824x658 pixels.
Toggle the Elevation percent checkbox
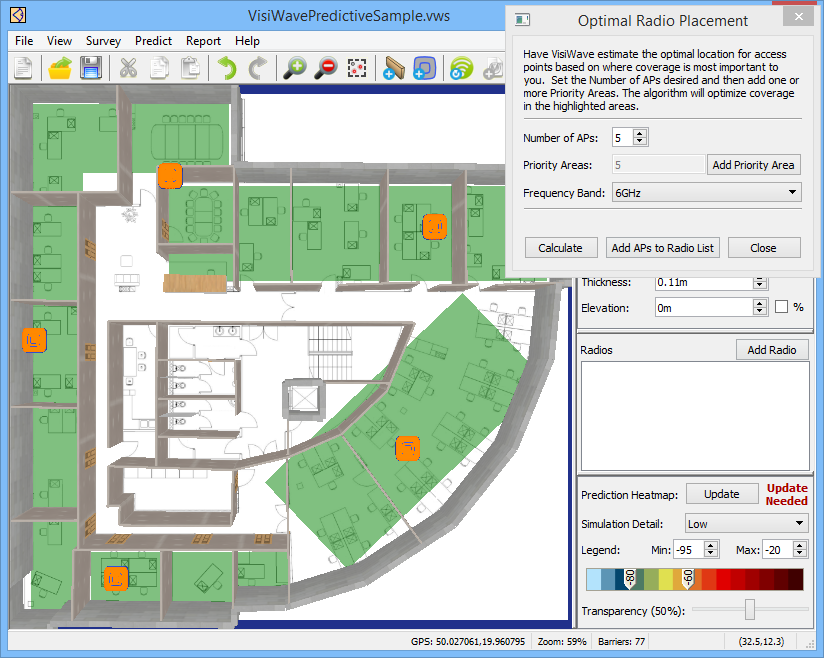(x=782, y=308)
